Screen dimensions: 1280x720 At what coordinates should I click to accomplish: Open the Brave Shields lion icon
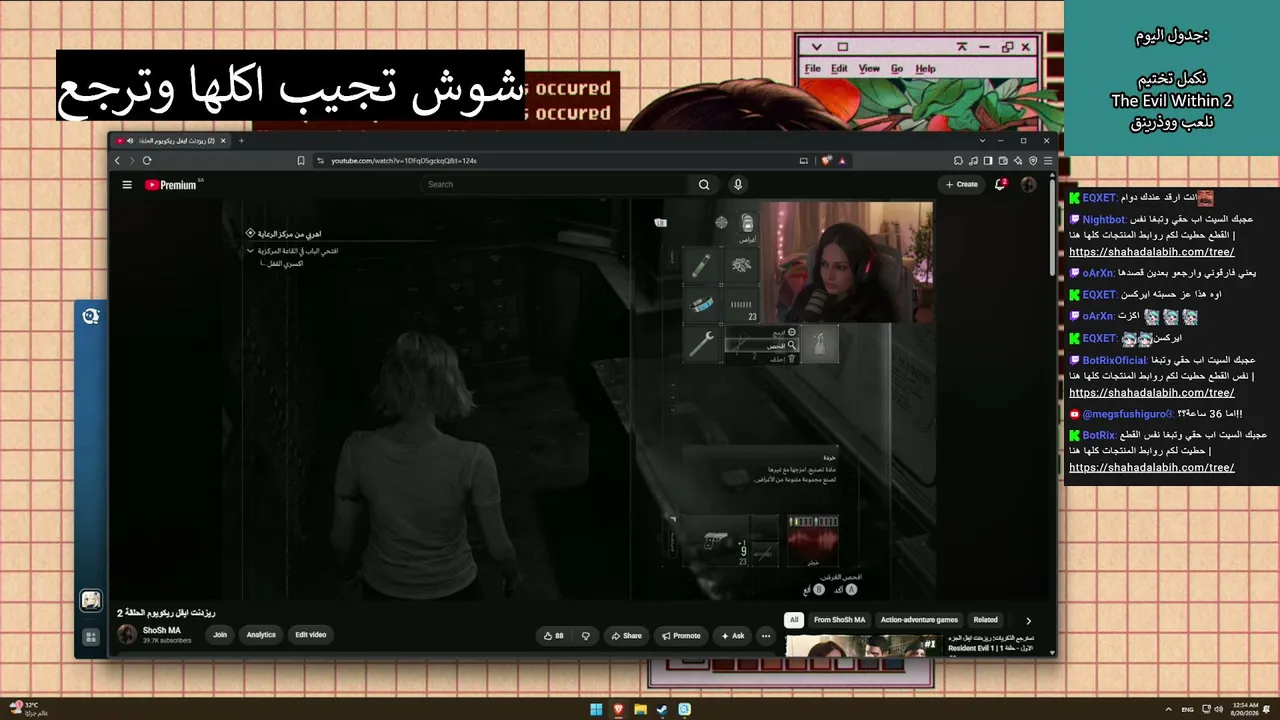[x=827, y=160]
